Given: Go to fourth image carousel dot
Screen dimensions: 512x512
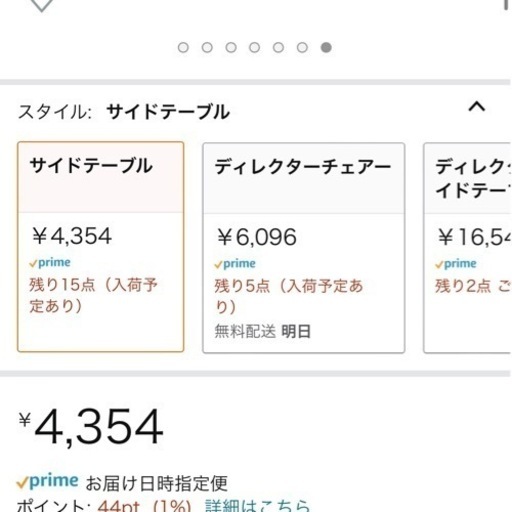Looking at the screenshot, I should point(254,48).
